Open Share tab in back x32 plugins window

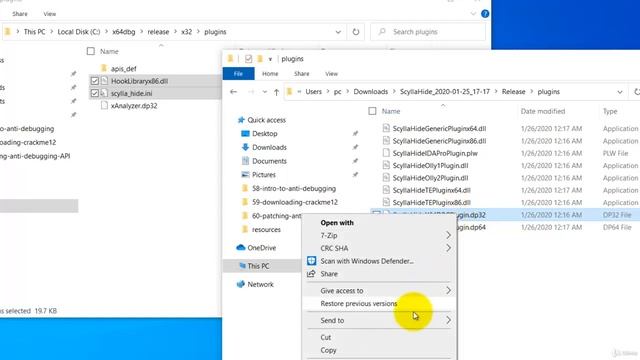click(x=20, y=14)
